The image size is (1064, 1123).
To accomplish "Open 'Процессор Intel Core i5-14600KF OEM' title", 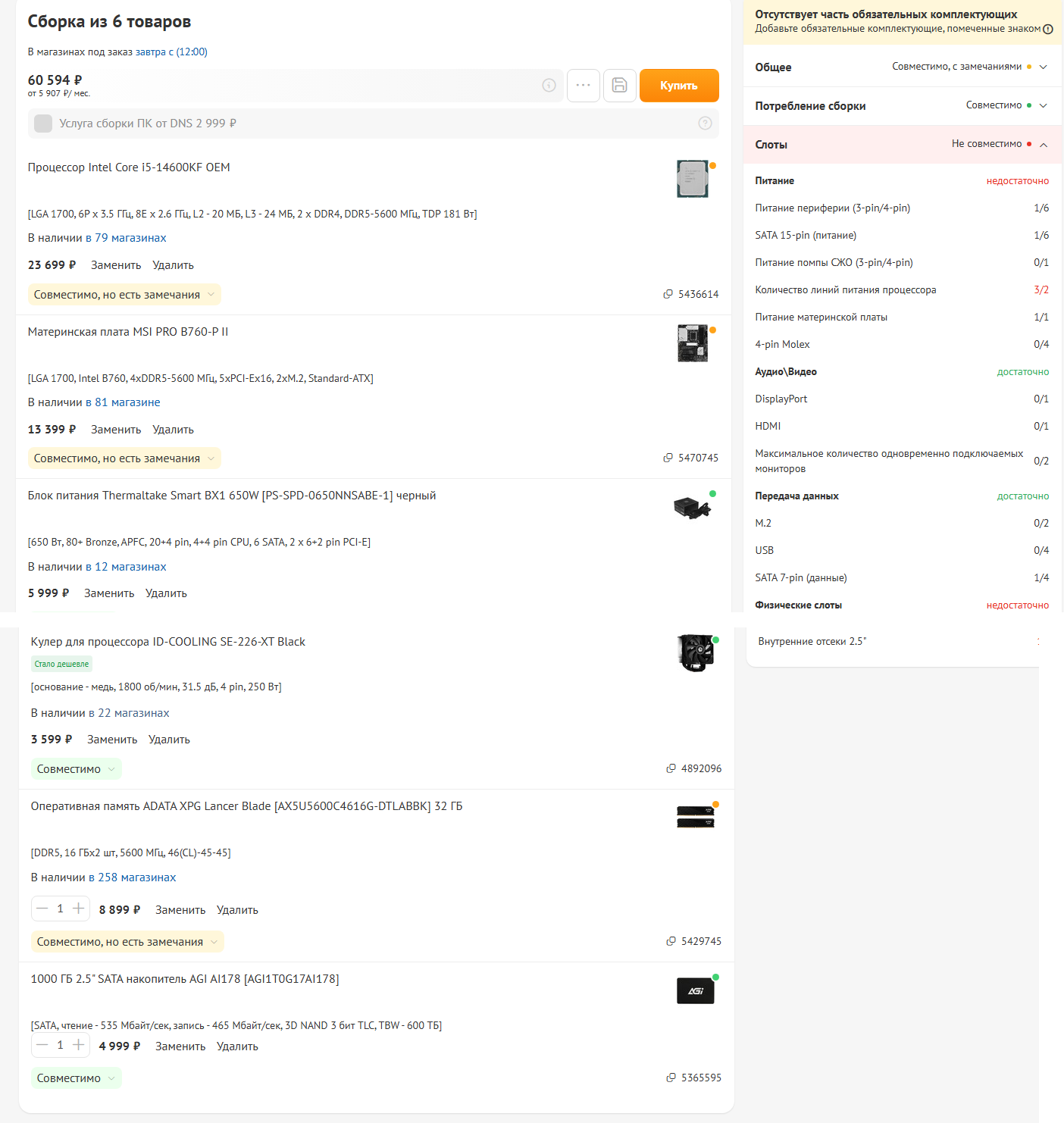I will (x=129, y=167).
